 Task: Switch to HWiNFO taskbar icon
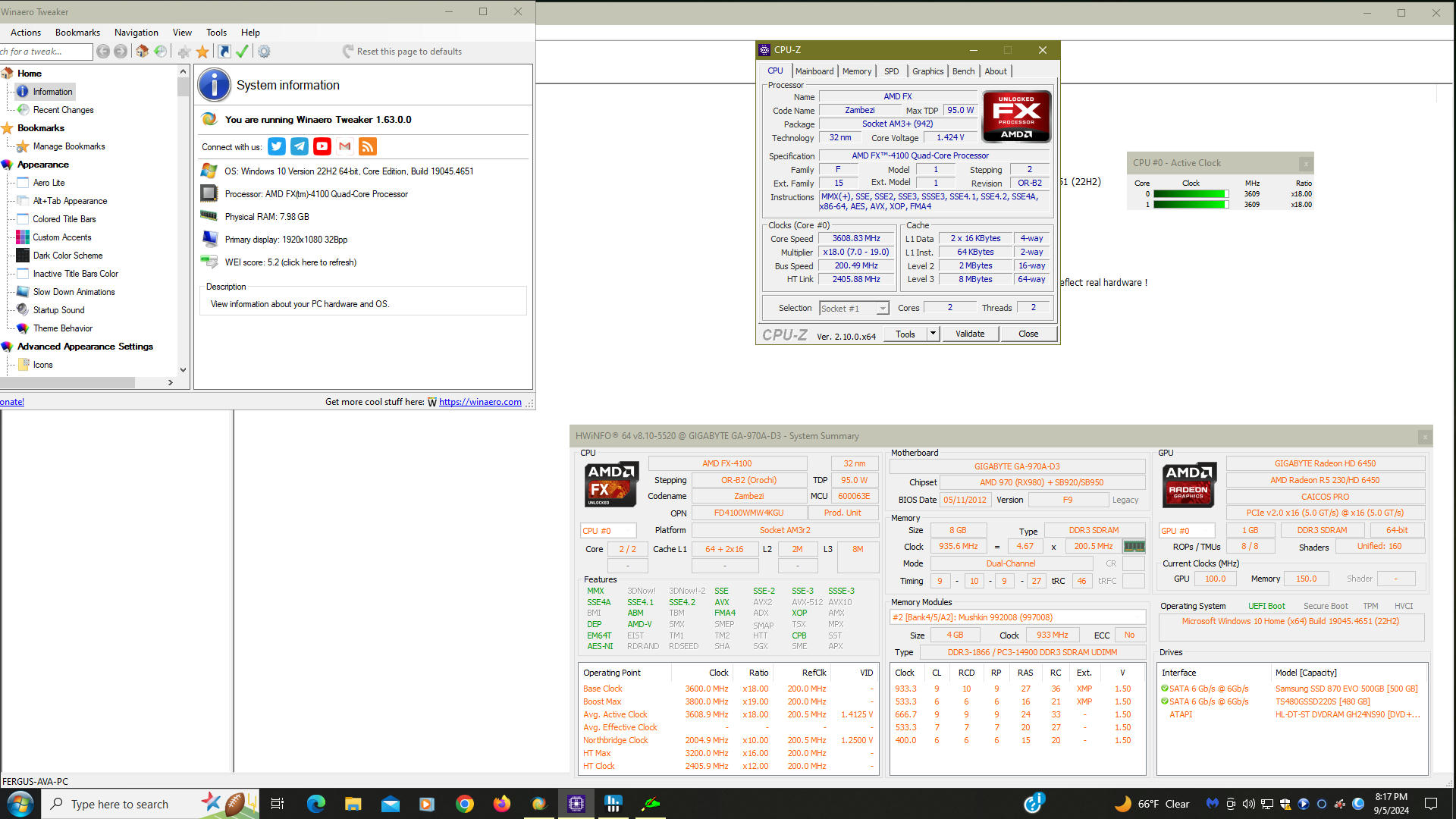click(x=613, y=804)
